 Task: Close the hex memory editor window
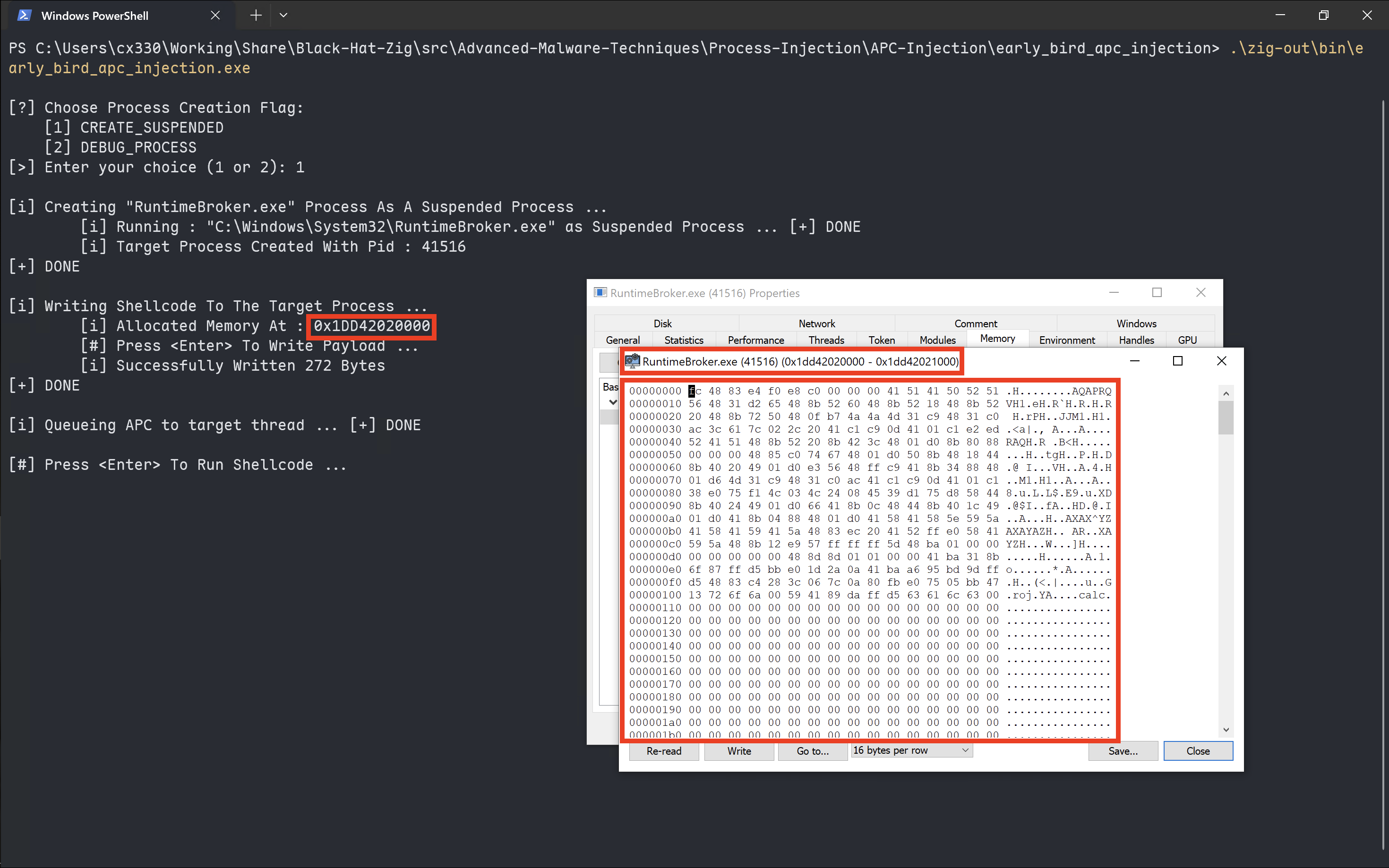pyautogui.click(x=1221, y=361)
